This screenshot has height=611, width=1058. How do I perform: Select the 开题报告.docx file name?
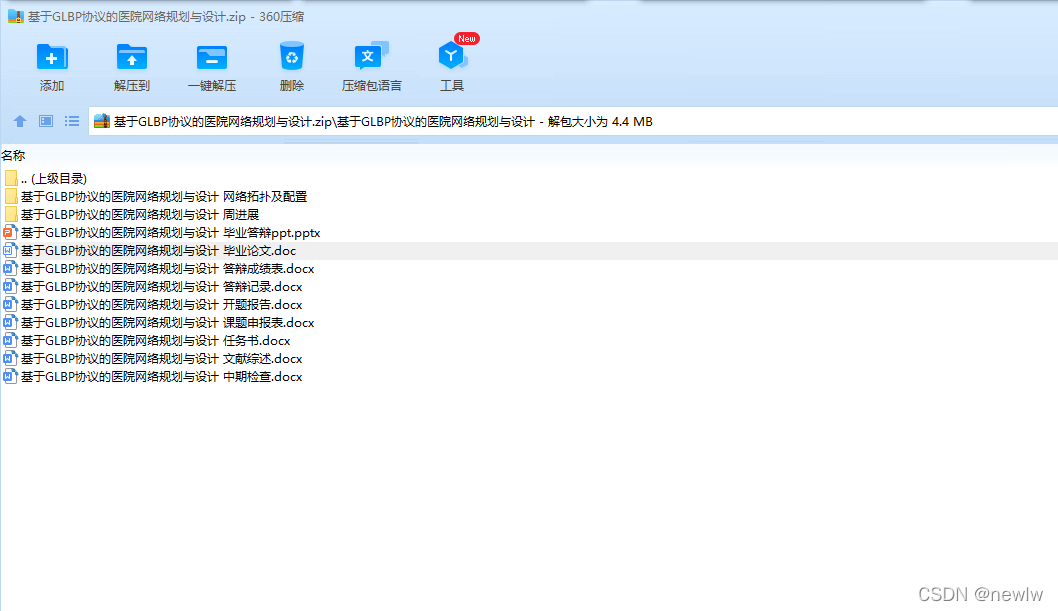pos(161,305)
